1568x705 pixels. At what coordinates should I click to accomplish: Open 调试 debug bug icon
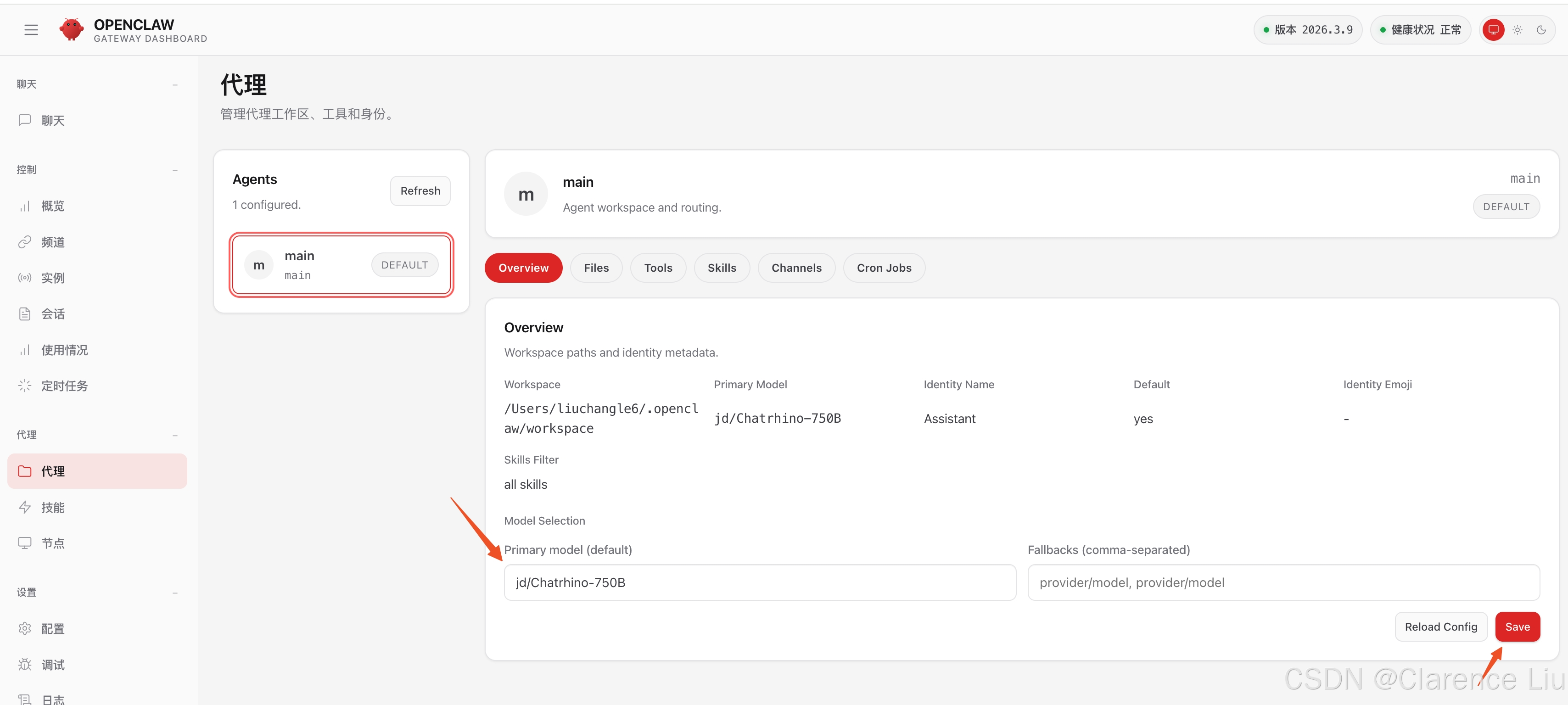click(24, 664)
